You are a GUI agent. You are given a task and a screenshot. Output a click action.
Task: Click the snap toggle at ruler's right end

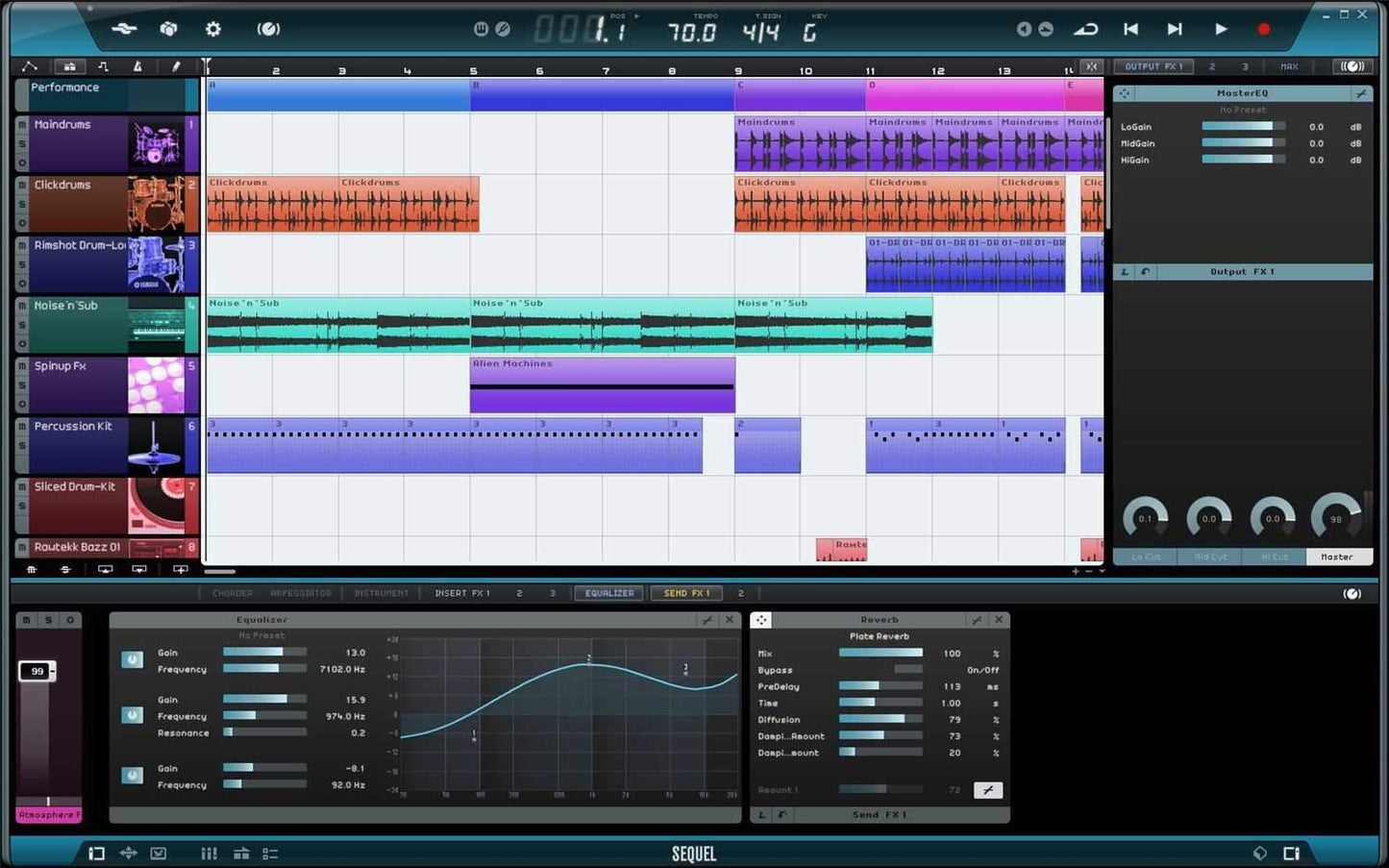point(1091,66)
